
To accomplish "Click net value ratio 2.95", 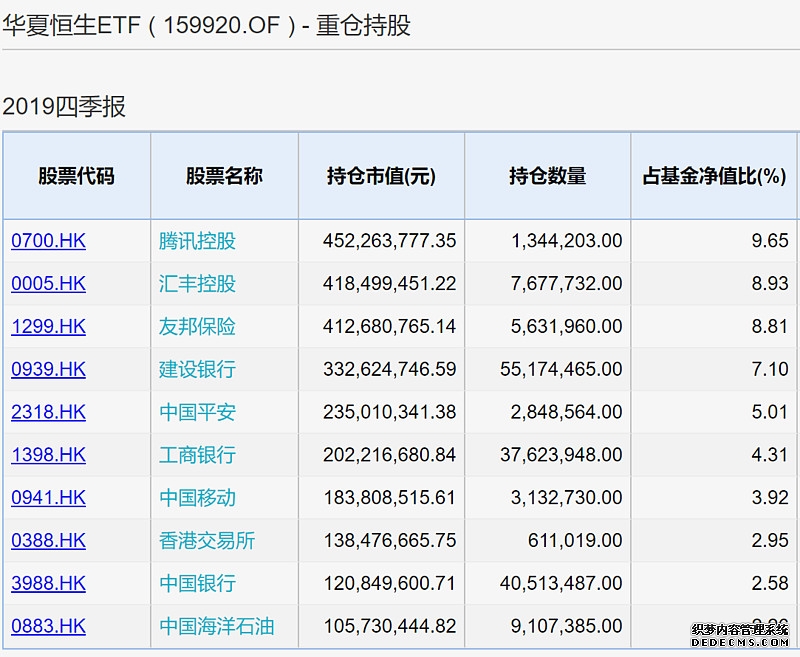I will point(770,541).
